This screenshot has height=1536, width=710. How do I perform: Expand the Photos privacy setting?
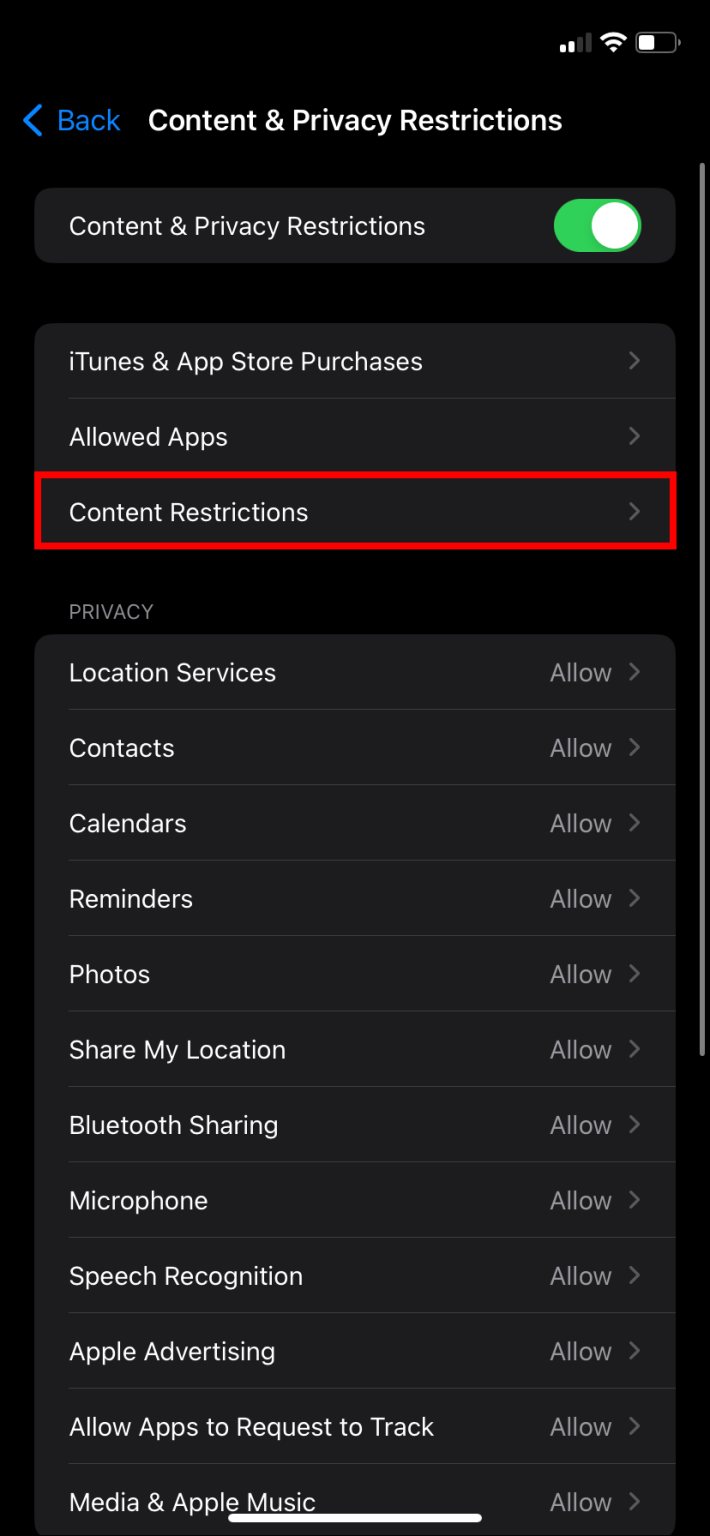355,973
